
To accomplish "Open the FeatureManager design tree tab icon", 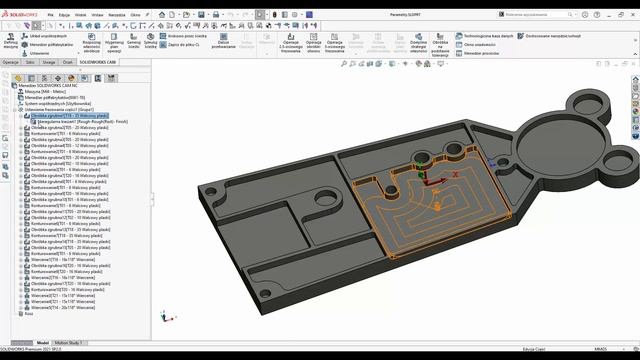I will point(18,78).
